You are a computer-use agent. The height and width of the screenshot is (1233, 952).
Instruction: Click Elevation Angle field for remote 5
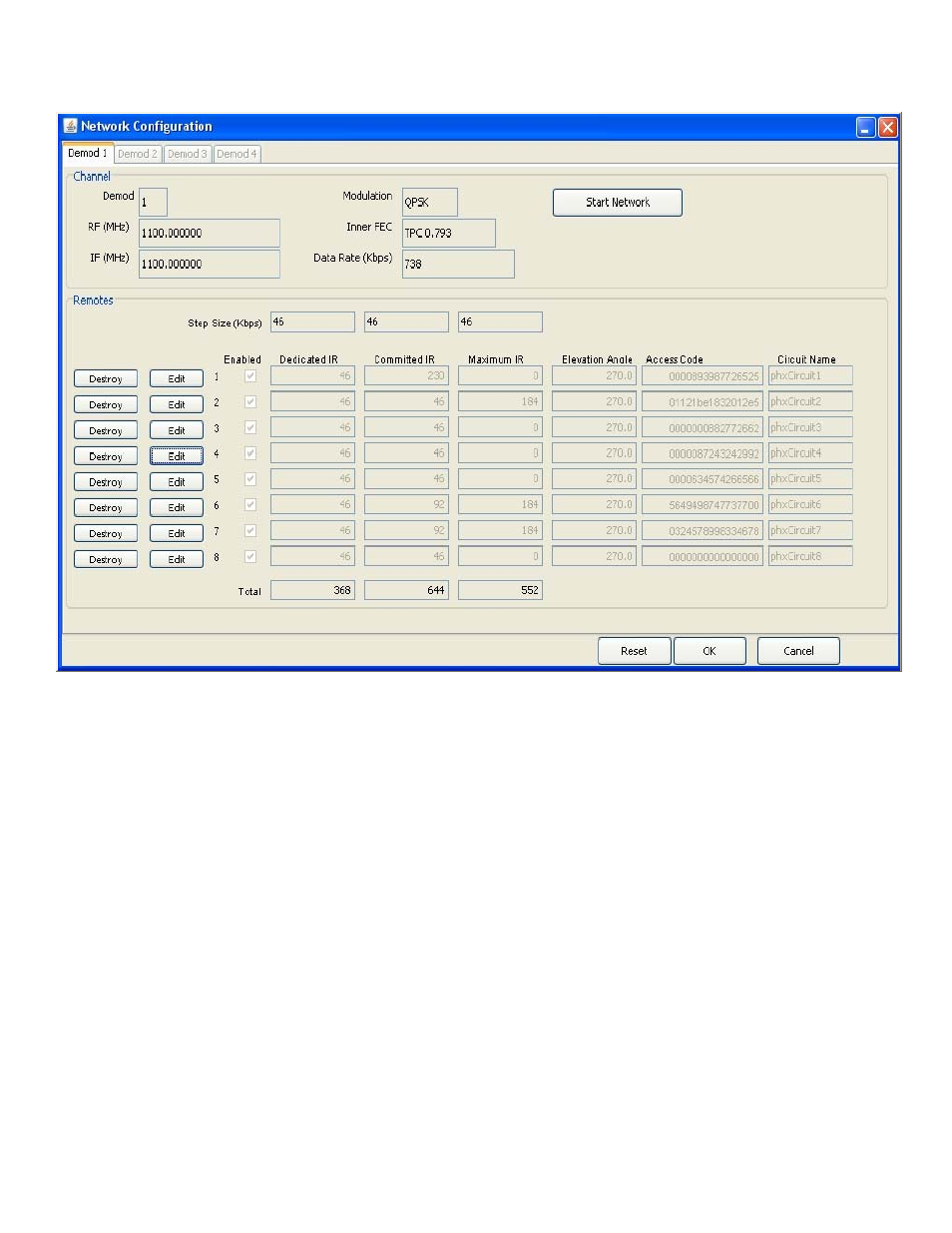(x=594, y=479)
